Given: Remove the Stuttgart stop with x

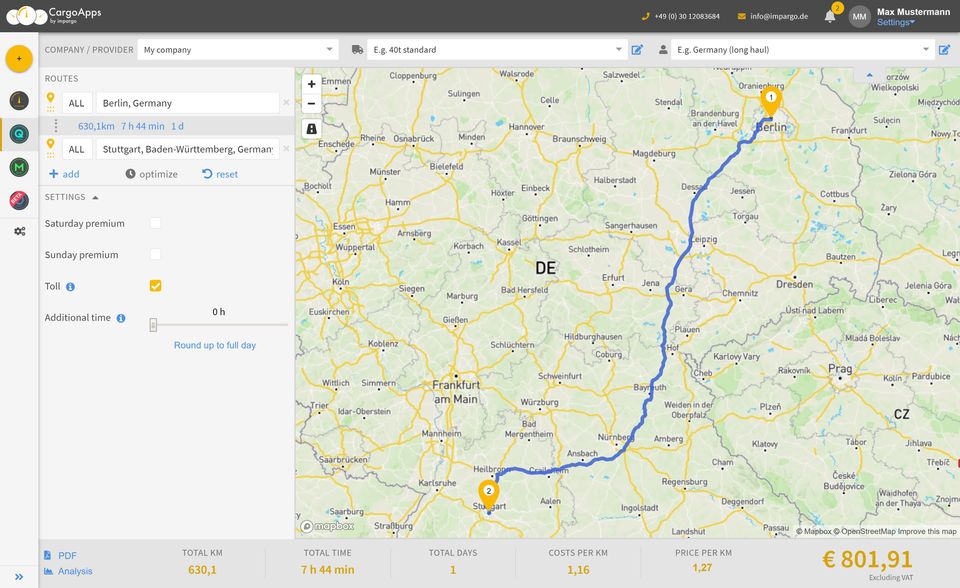Looking at the screenshot, I should pyautogui.click(x=286, y=149).
